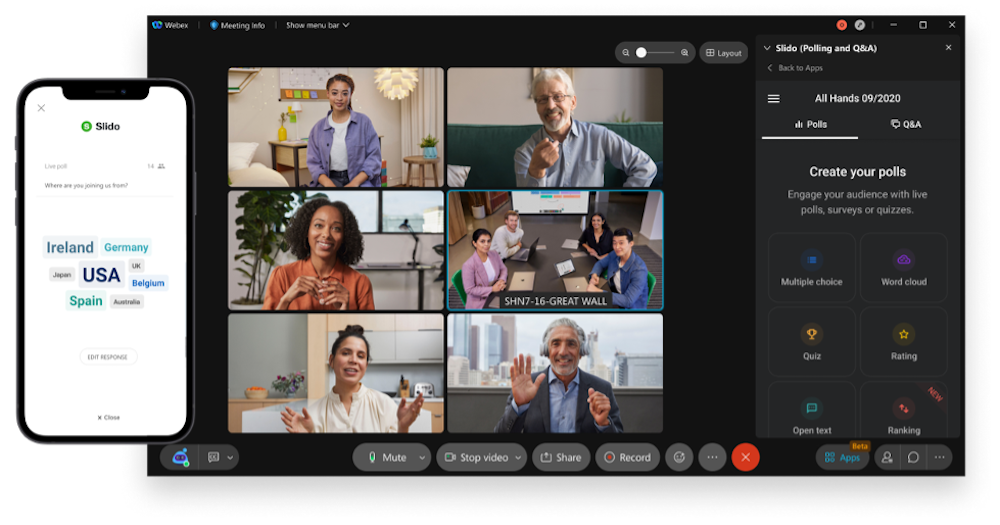The height and width of the screenshot is (525, 1000).
Task: Zoom out with the magnifier minus icon
Action: tap(626, 53)
